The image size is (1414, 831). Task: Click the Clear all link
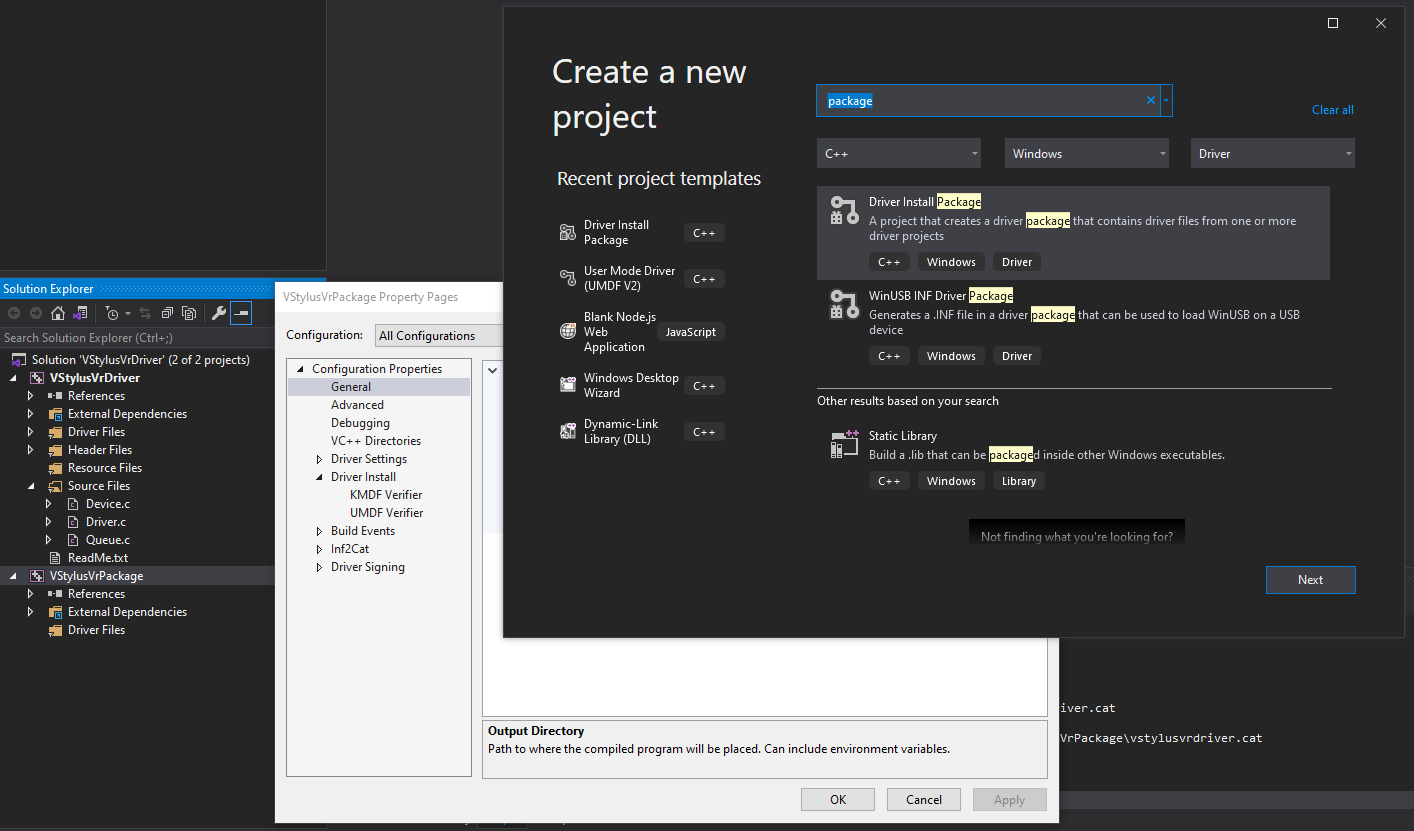click(x=1332, y=109)
